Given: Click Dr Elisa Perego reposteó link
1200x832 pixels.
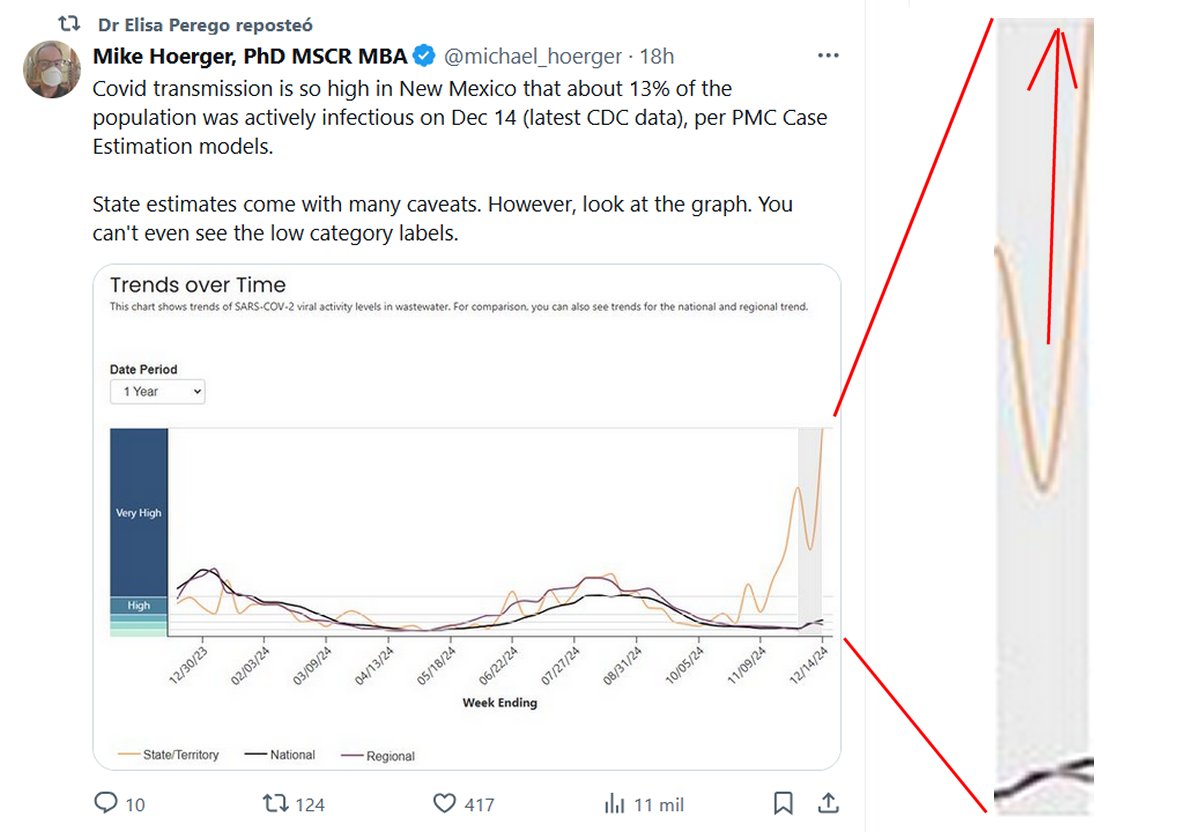Looking at the screenshot, I should coord(205,24).
